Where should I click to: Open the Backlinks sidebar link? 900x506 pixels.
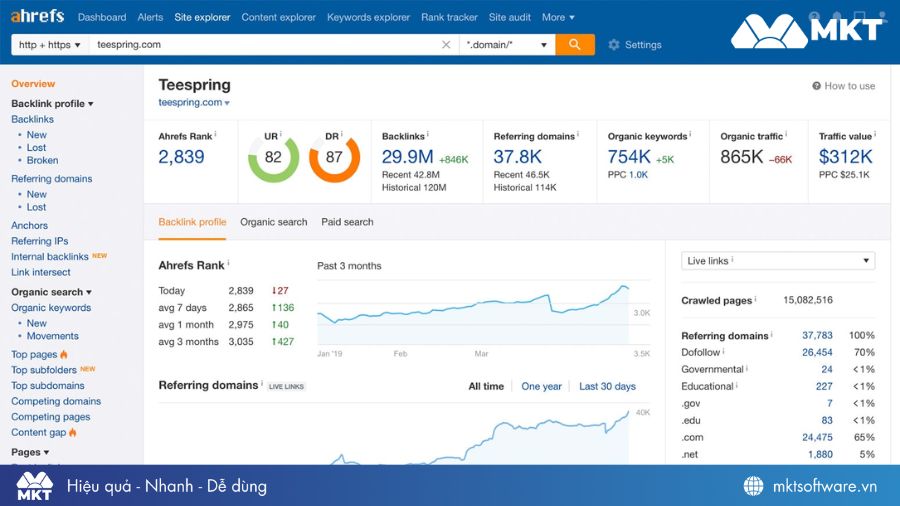click(32, 119)
